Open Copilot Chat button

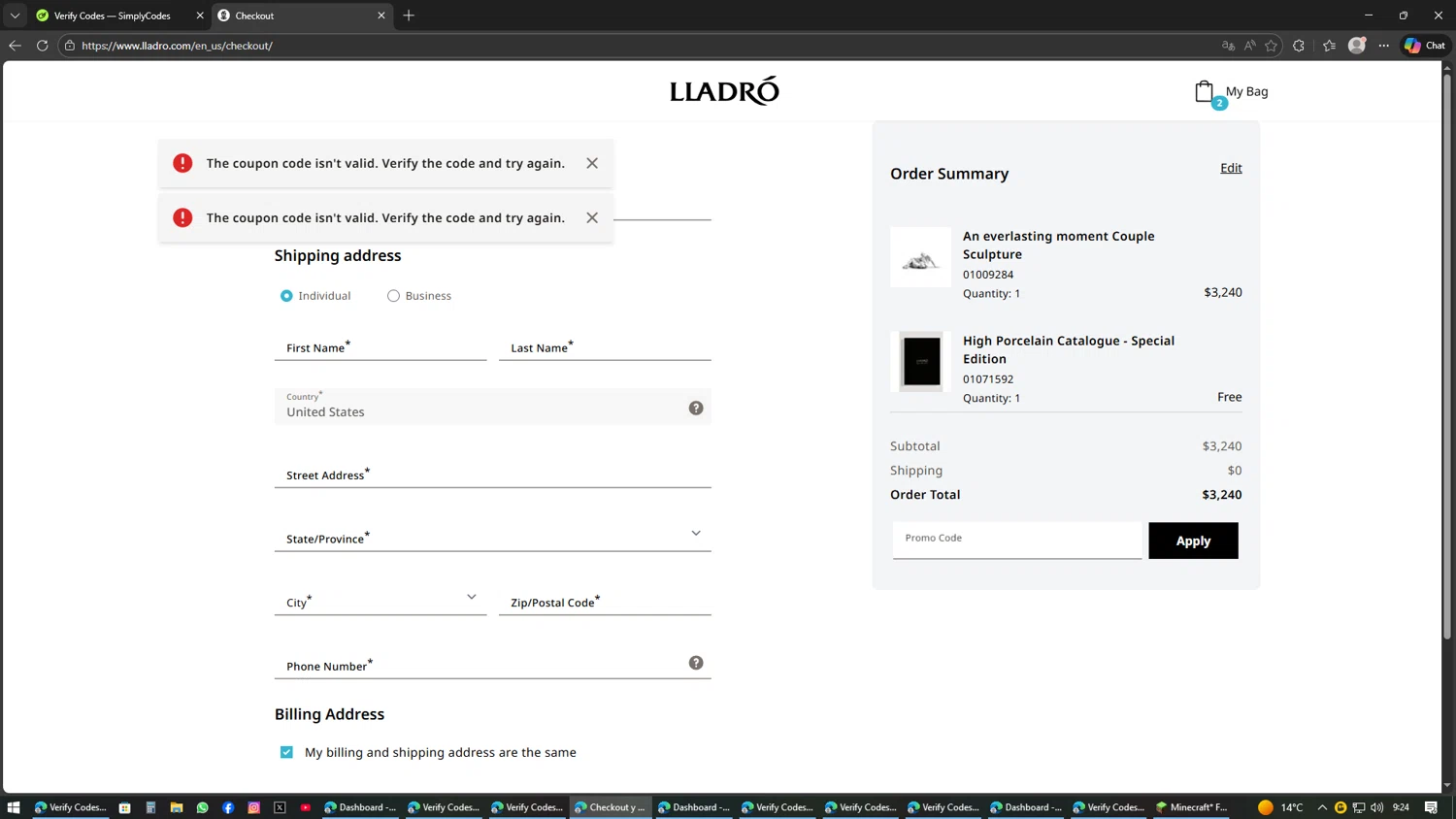point(1425,46)
